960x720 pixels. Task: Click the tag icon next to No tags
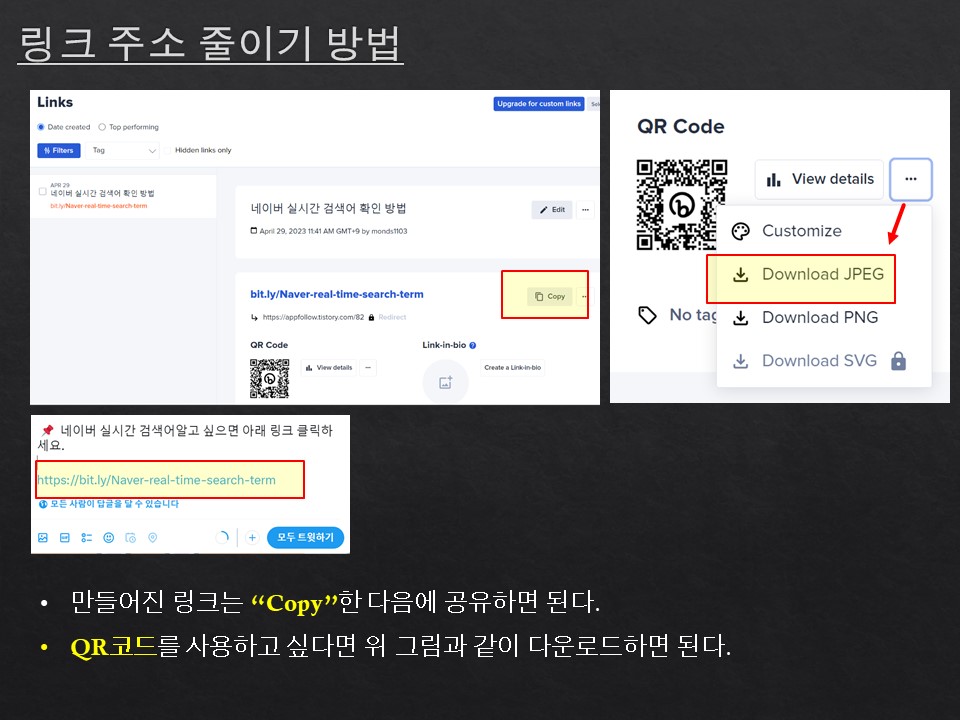coord(647,315)
